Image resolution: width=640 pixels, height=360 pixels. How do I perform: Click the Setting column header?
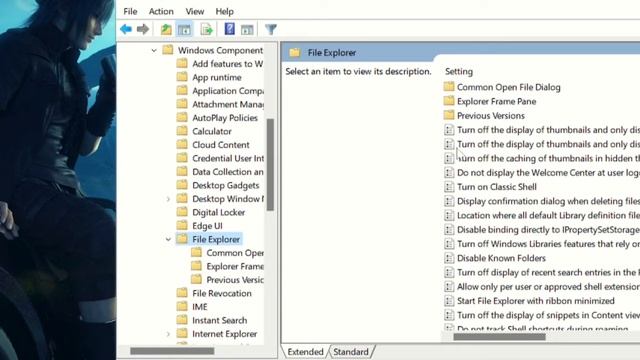point(459,71)
